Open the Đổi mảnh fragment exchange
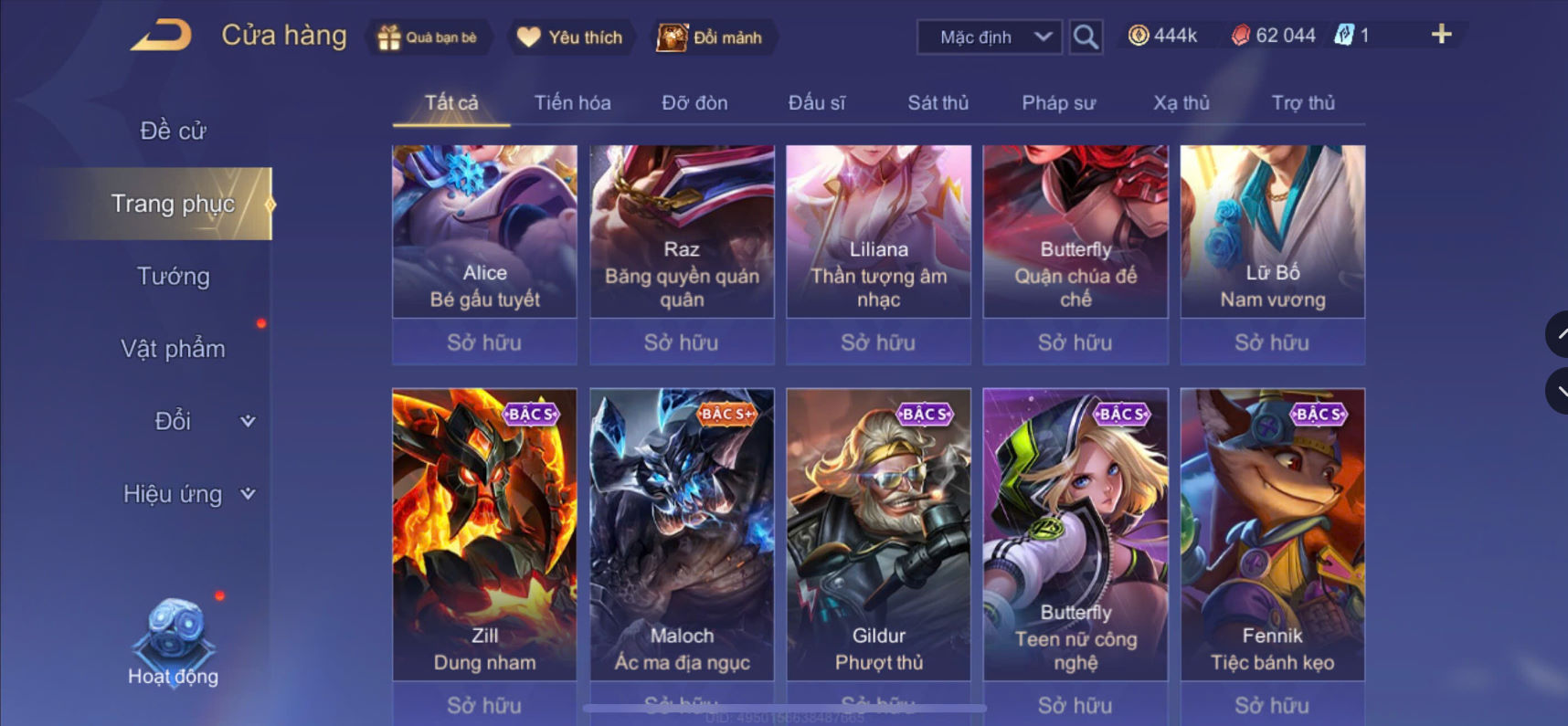Screen dimensions: 1568x726 pyautogui.click(x=710, y=37)
